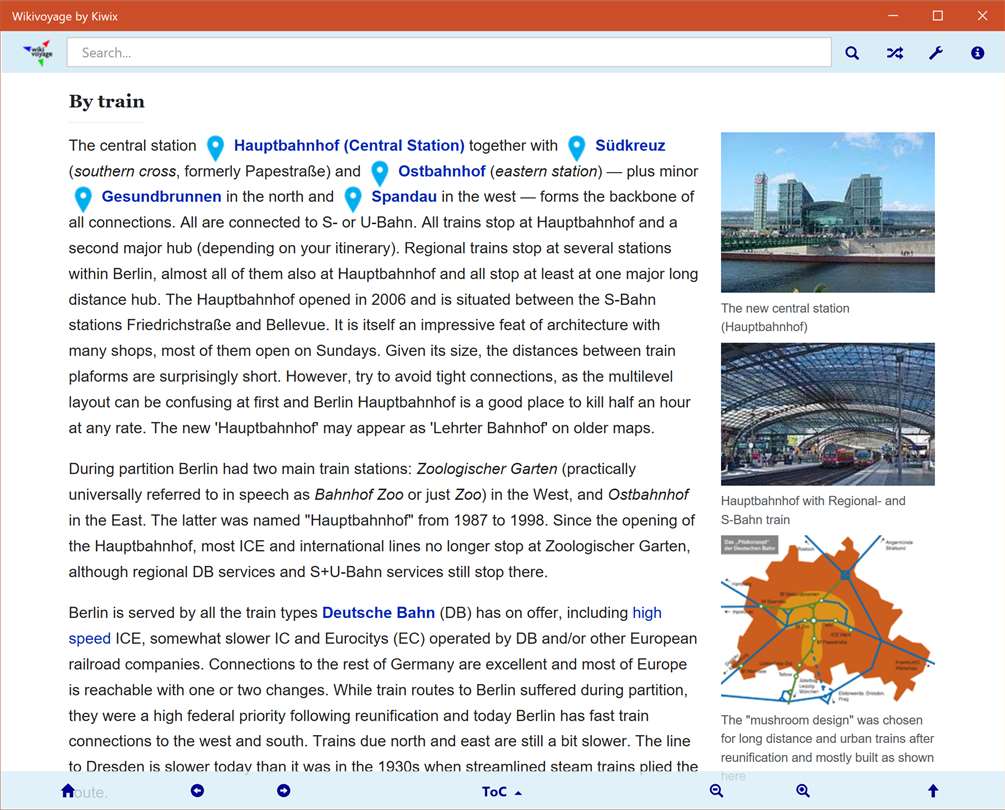This screenshot has width=1005, height=810.
Task: Follow the high speed link
Action: point(647,613)
